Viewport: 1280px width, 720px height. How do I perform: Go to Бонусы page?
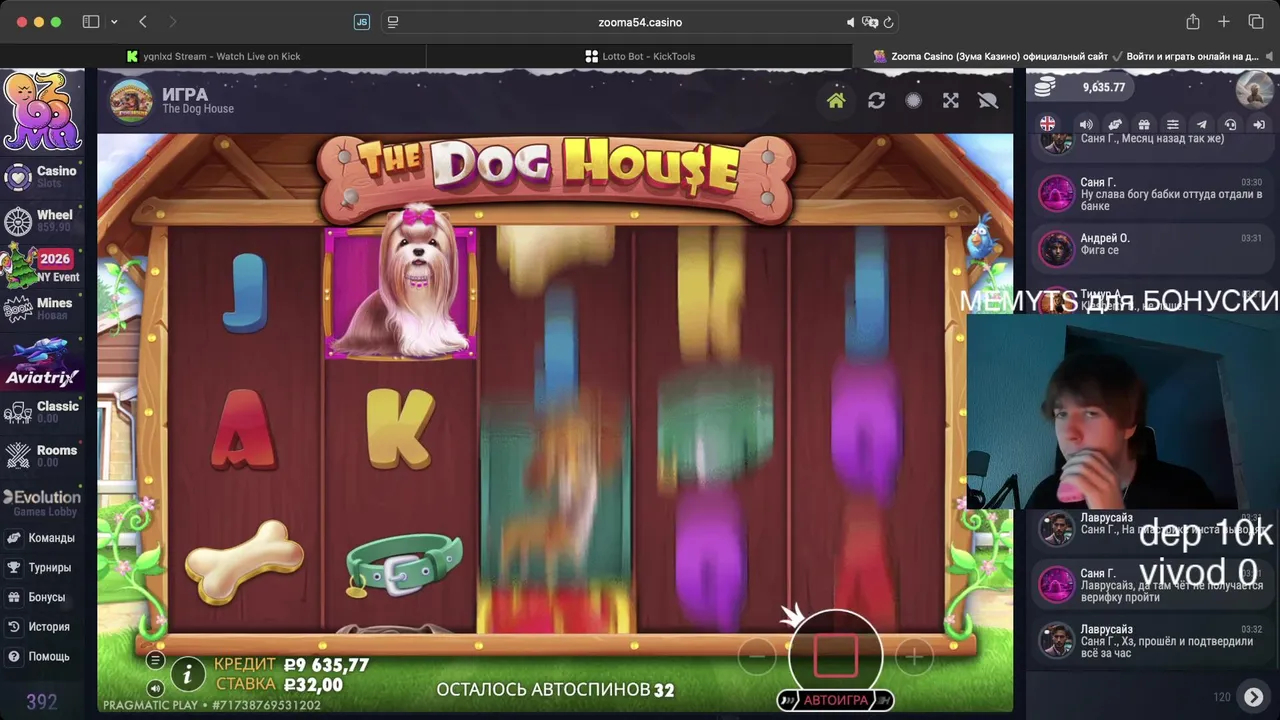point(40,597)
